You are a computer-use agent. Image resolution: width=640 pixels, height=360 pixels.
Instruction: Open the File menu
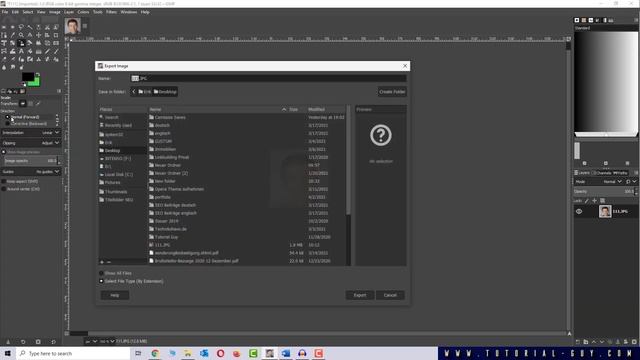pyautogui.click(x=5, y=12)
